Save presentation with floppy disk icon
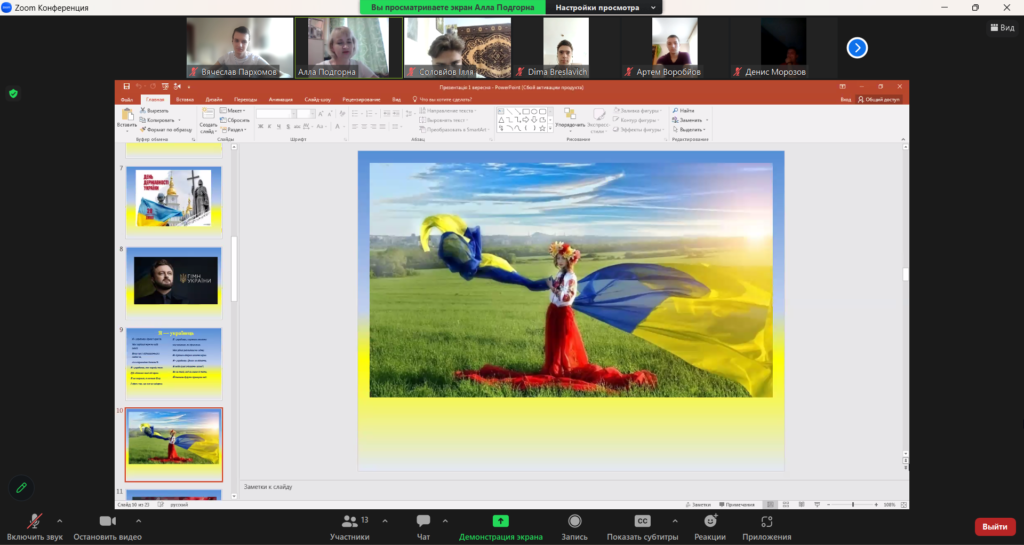1024x545 pixels. point(127,86)
